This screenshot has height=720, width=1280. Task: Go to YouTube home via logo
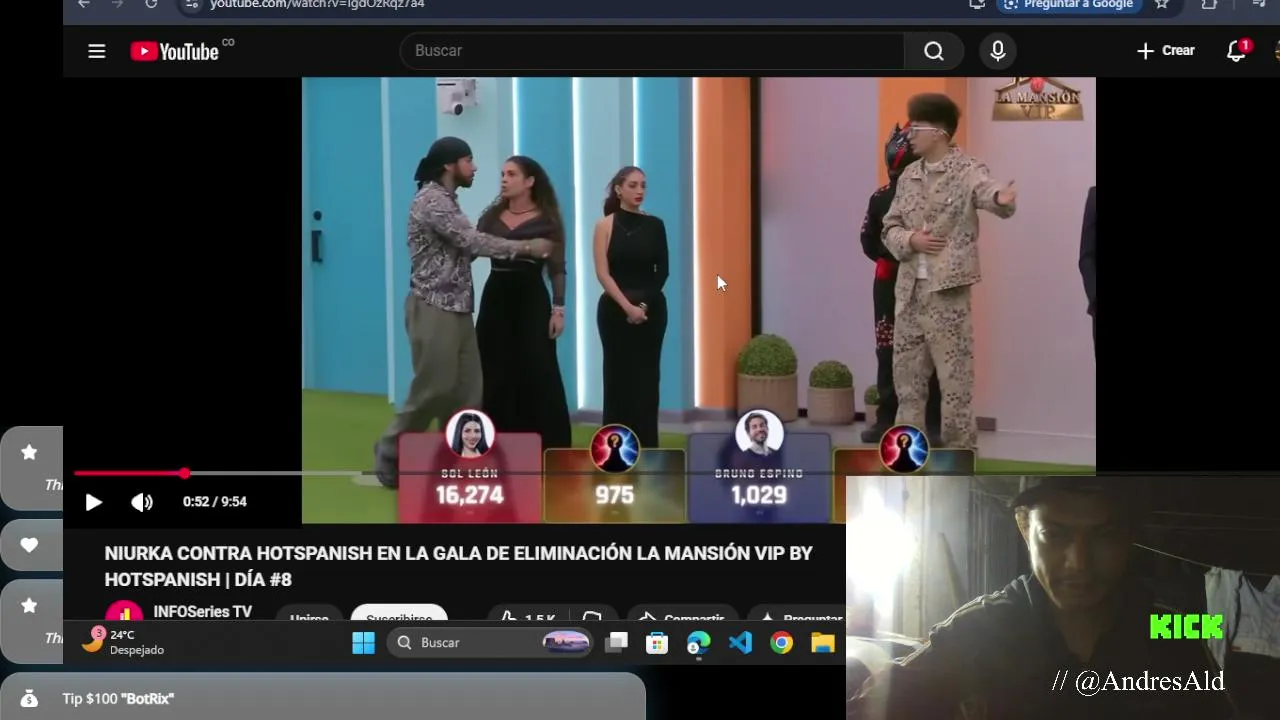click(x=175, y=51)
